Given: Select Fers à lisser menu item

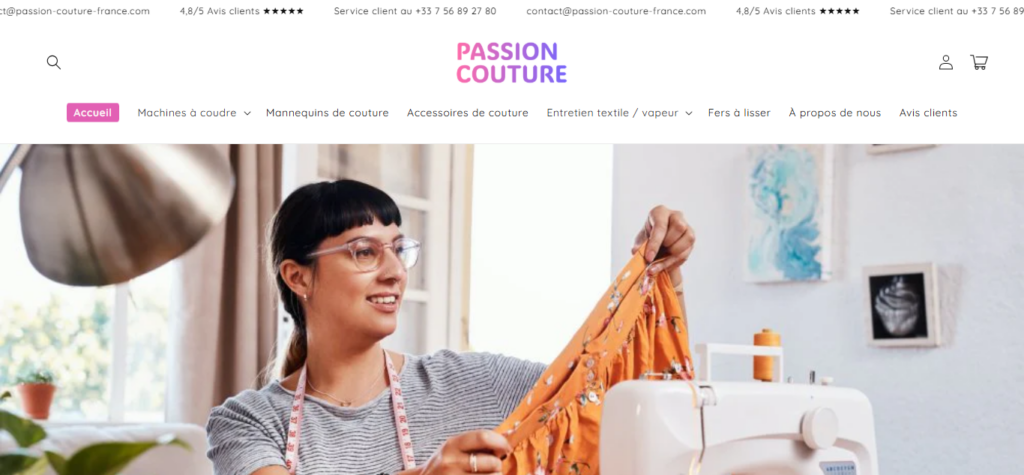Looking at the screenshot, I should pos(739,112).
